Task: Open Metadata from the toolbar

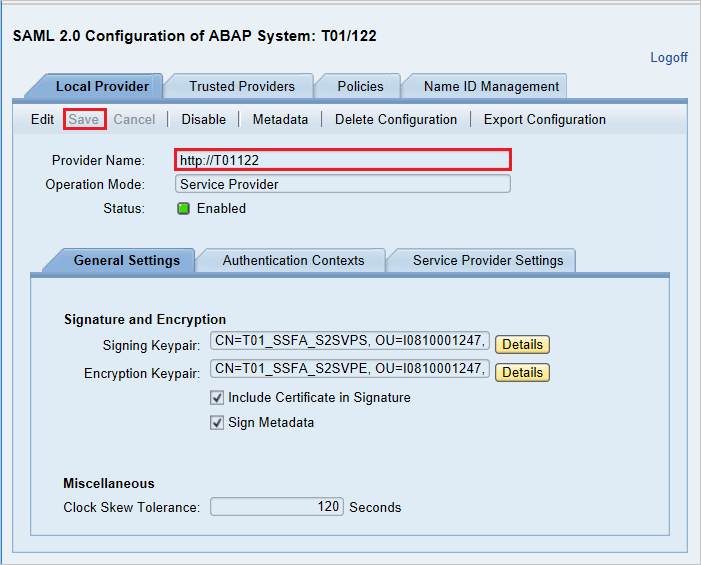Action: click(280, 119)
